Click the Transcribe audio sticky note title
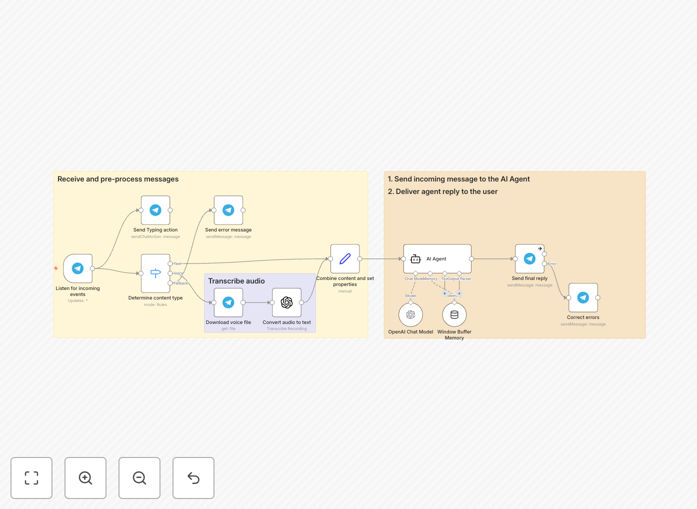697x509 pixels. pos(236,281)
